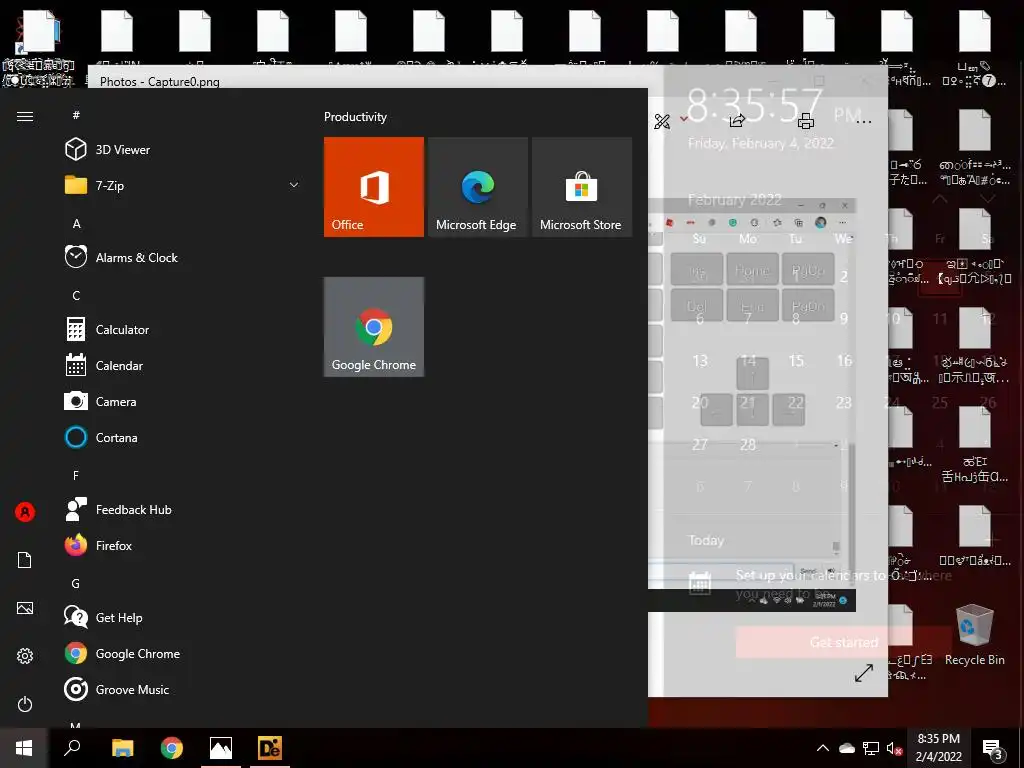1024x768 pixels.
Task: Click Get started in calendar flyout
Action: (x=844, y=642)
